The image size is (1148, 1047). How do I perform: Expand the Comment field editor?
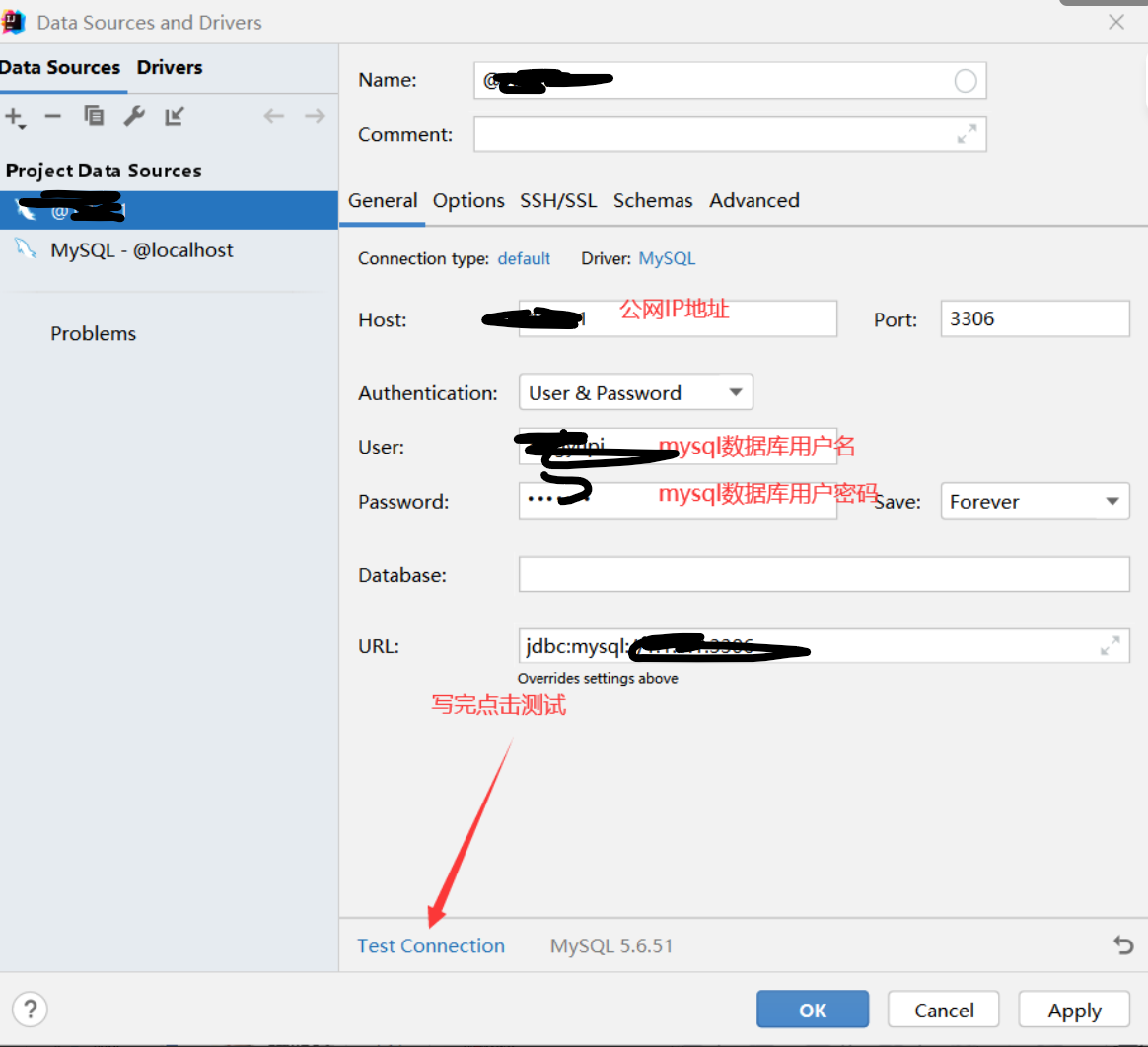tap(967, 134)
